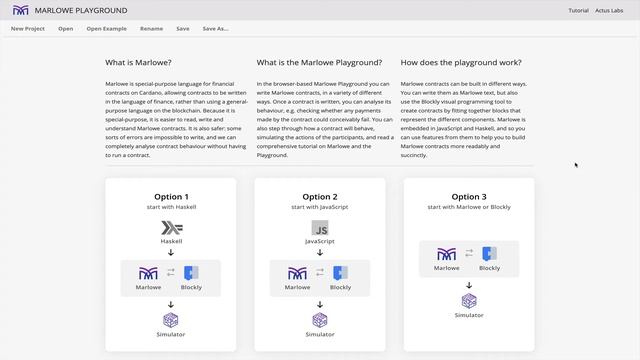
Task: Click the Marlowe label in Option 3
Action: [447, 268]
